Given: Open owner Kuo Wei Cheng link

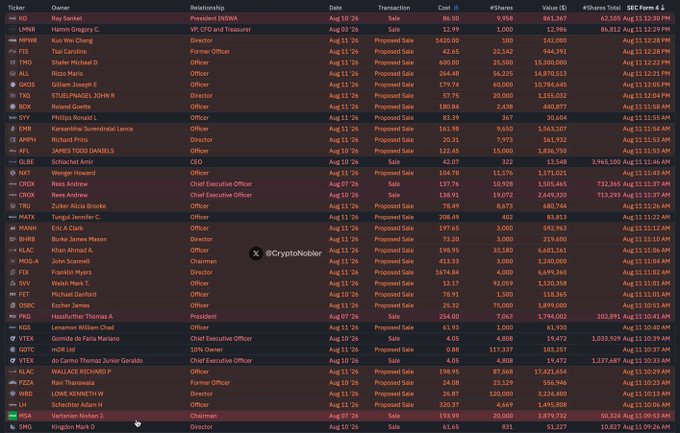Looking at the screenshot, I should pos(72,40).
